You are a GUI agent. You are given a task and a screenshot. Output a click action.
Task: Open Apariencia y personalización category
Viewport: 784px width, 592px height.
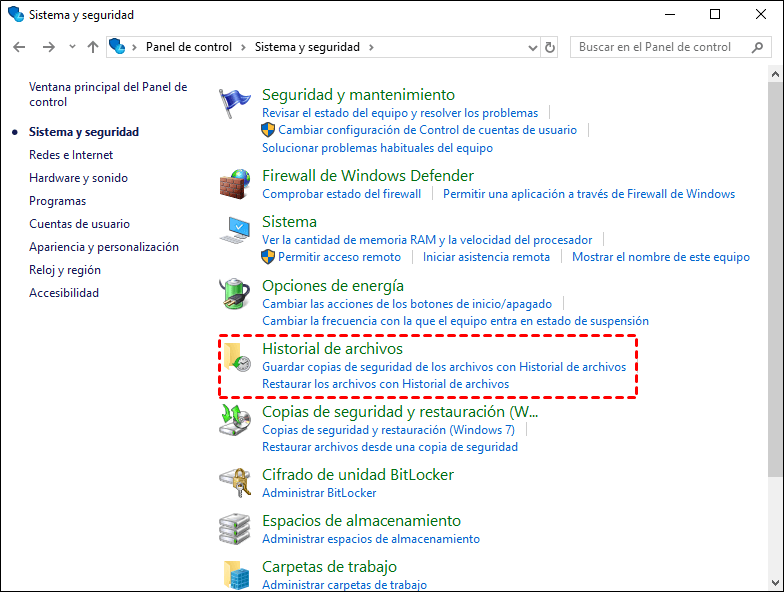point(104,246)
